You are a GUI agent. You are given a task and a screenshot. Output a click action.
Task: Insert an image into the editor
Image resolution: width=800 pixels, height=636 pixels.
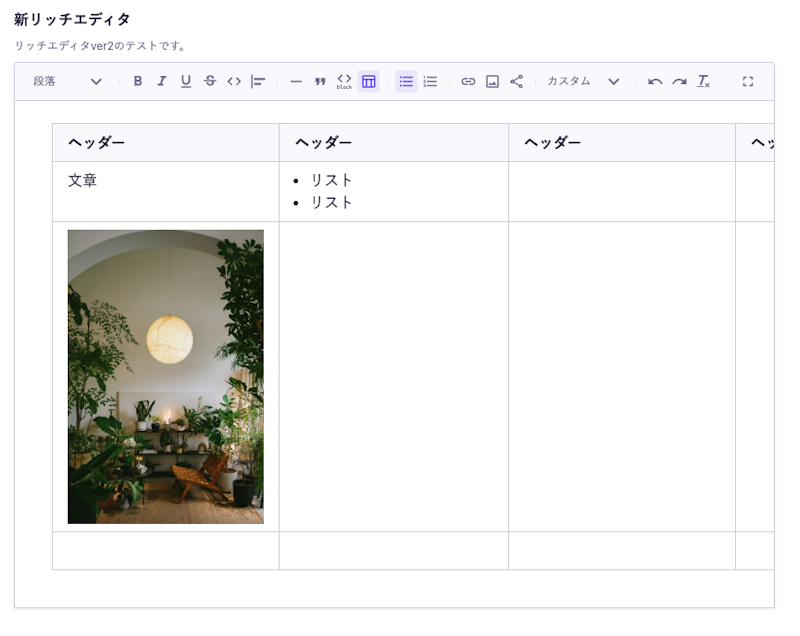(491, 82)
